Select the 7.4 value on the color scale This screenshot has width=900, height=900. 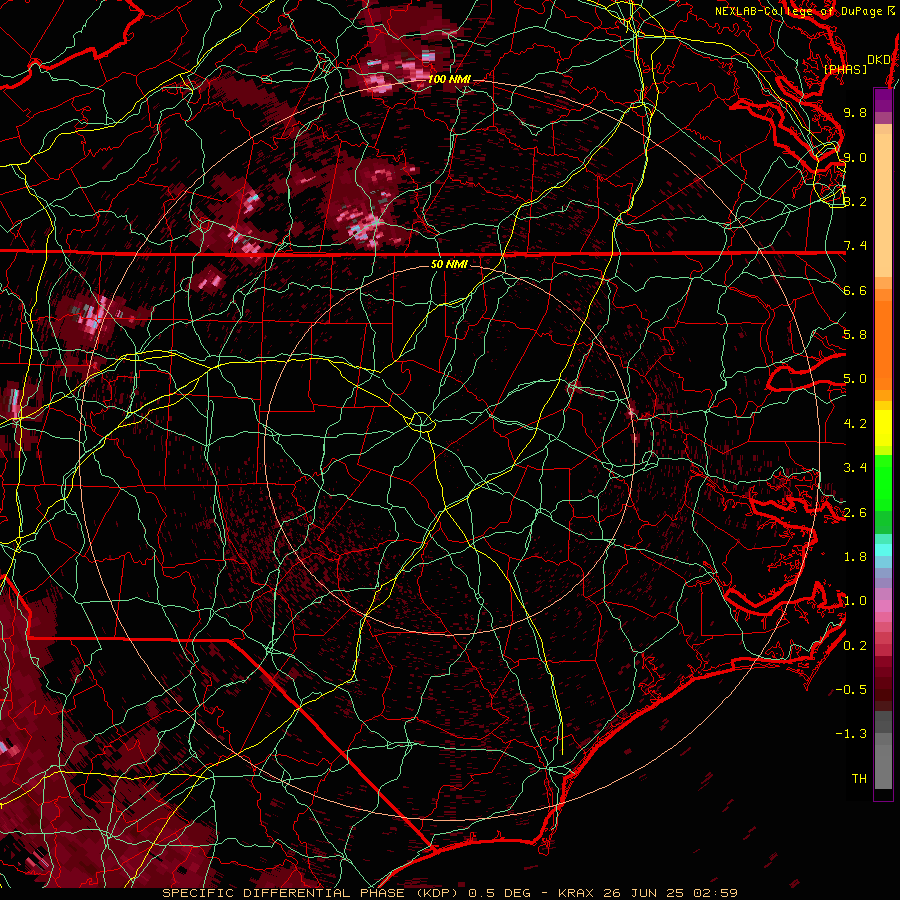click(x=855, y=246)
